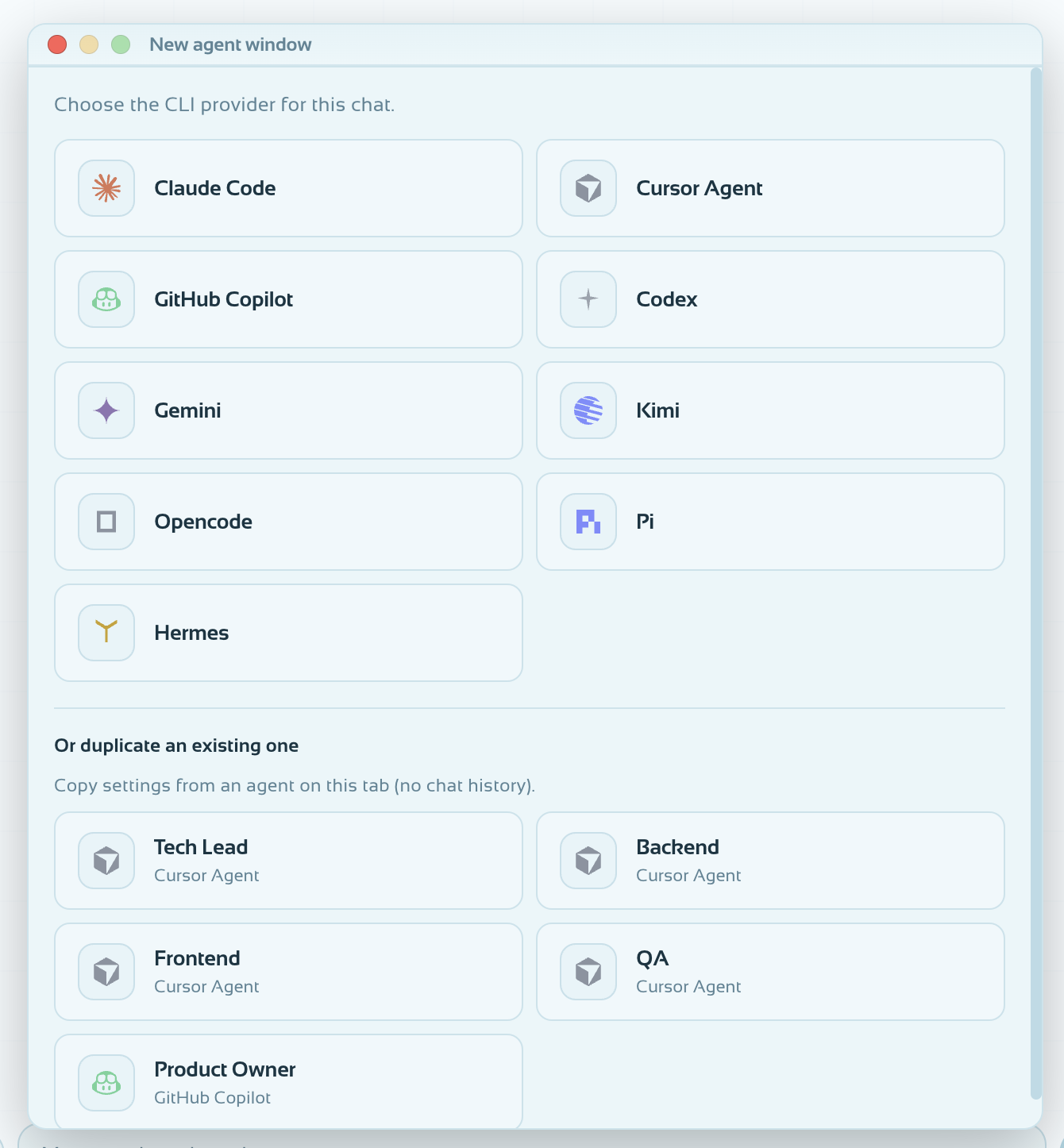
Task: Select Hermes provider label
Action: pos(191,633)
